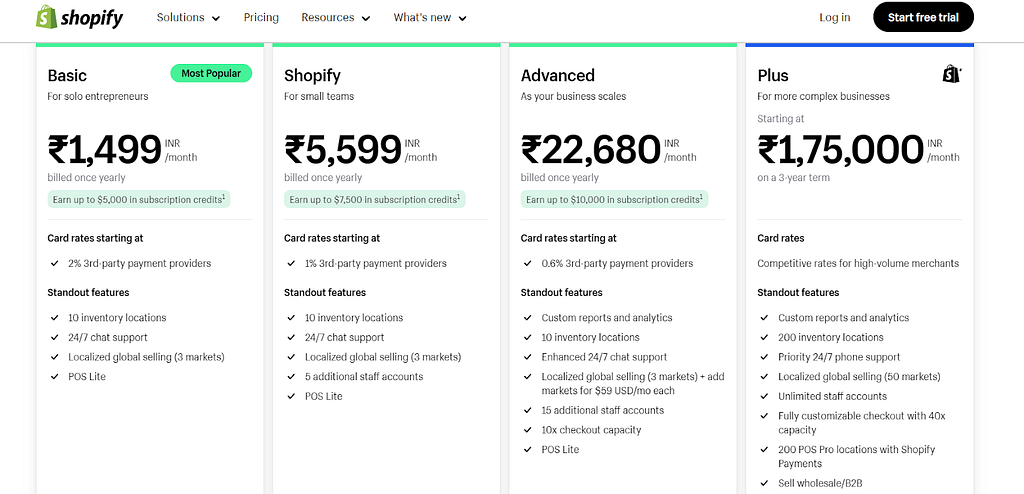The width and height of the screenshot is (1024, 494).
Task: Click checkmark beside Priority 24/7 phone support
Action: coord(764,357)
